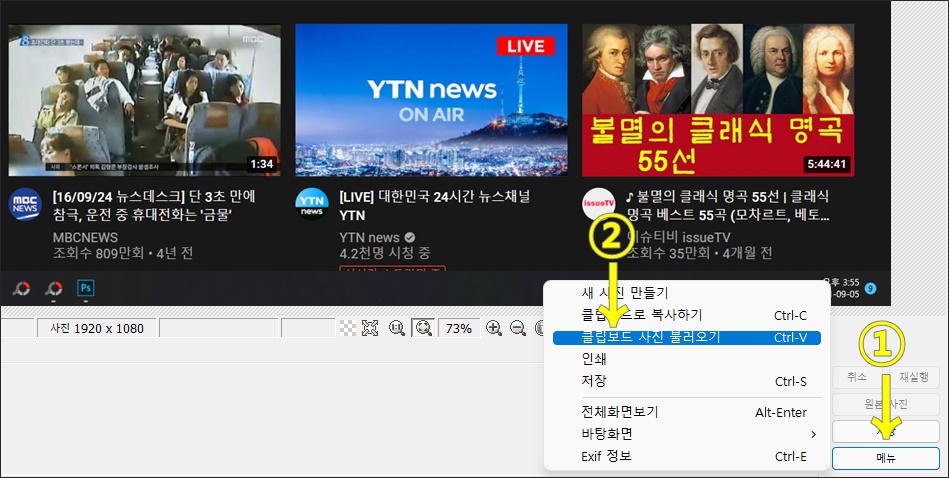Open 'Exif 정보' from the menu
This screenshot has height=478, width=949.
point(686,456)
